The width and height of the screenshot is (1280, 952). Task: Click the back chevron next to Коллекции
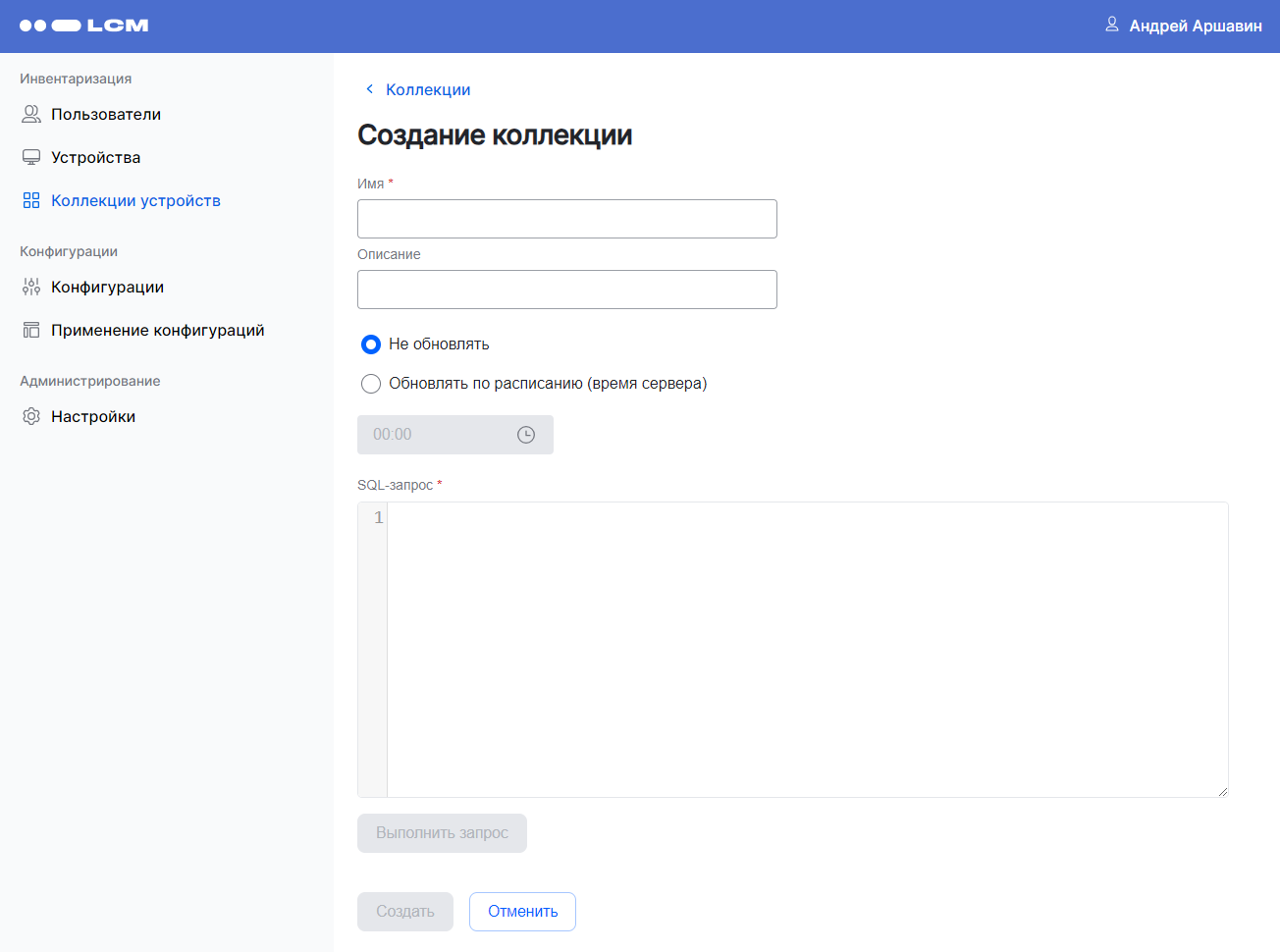[369, 89]
